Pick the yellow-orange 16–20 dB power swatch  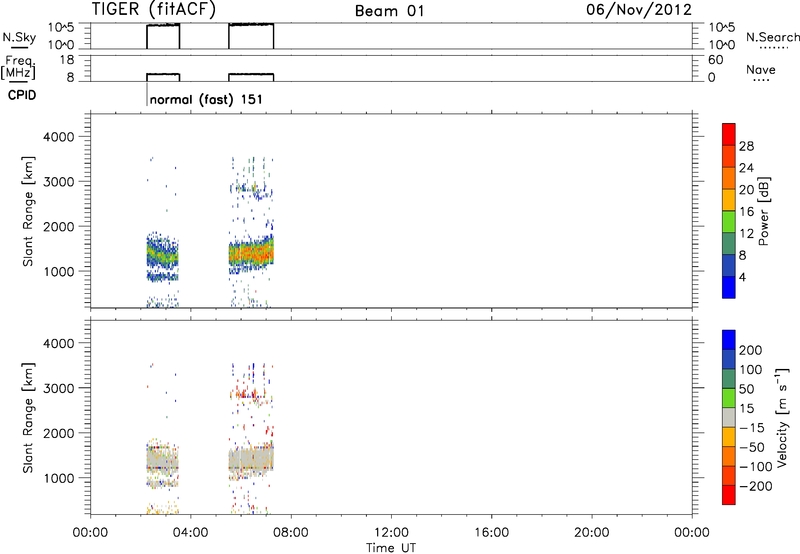(x=729, y=199)
